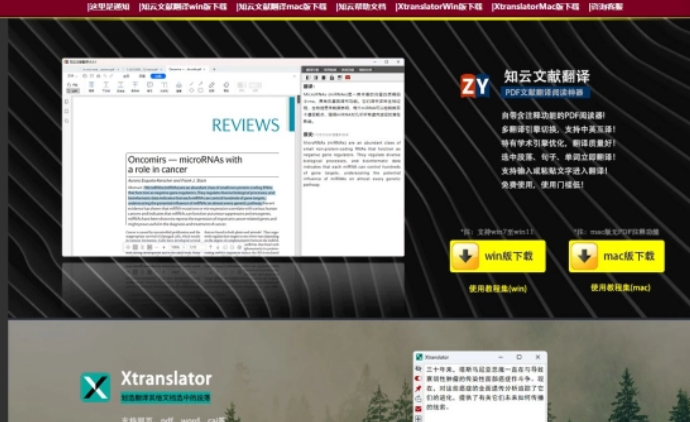Click the REVIEWS heading in the PDF preview

click(x=246, y=125)
